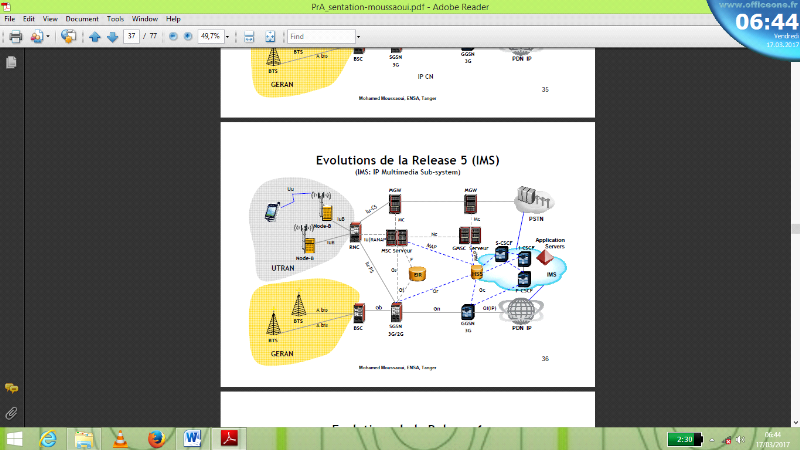
Task: Go to previous page with up arrow
Action: pyautogui.click(x=95, y=37)
